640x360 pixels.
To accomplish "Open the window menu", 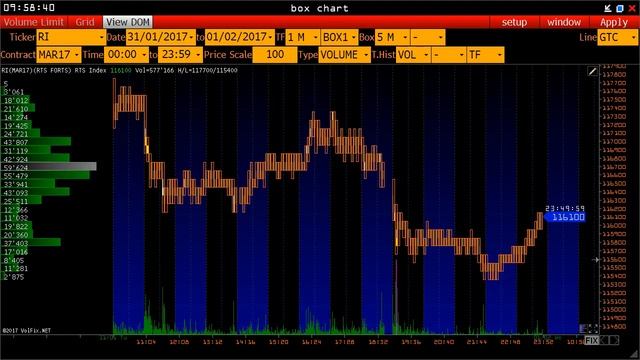I will [x=564, y=22].
